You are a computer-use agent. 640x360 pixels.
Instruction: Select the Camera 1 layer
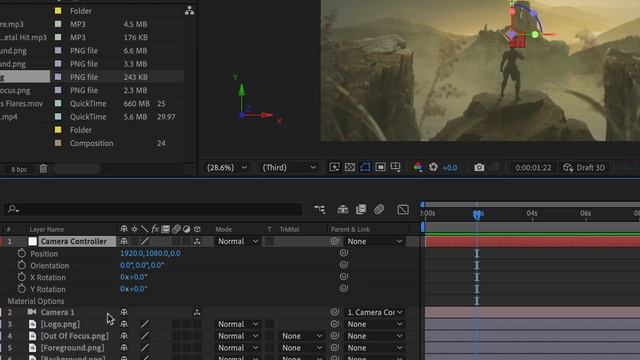(x=58, y=312)
